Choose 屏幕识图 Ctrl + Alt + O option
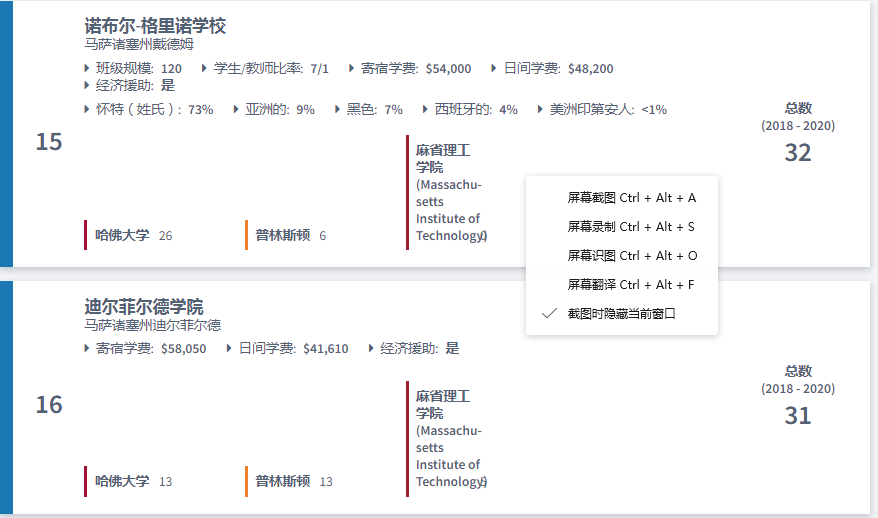 coord(630,256)
